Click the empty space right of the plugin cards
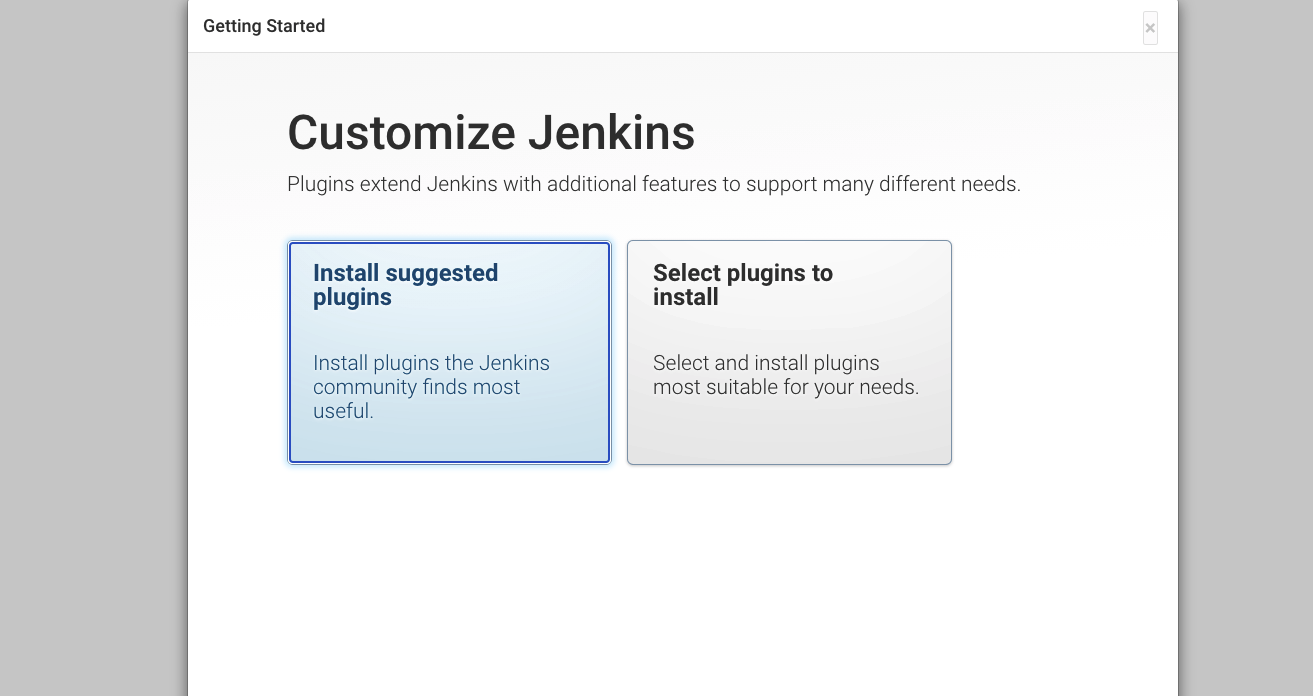 [1060, 352]
